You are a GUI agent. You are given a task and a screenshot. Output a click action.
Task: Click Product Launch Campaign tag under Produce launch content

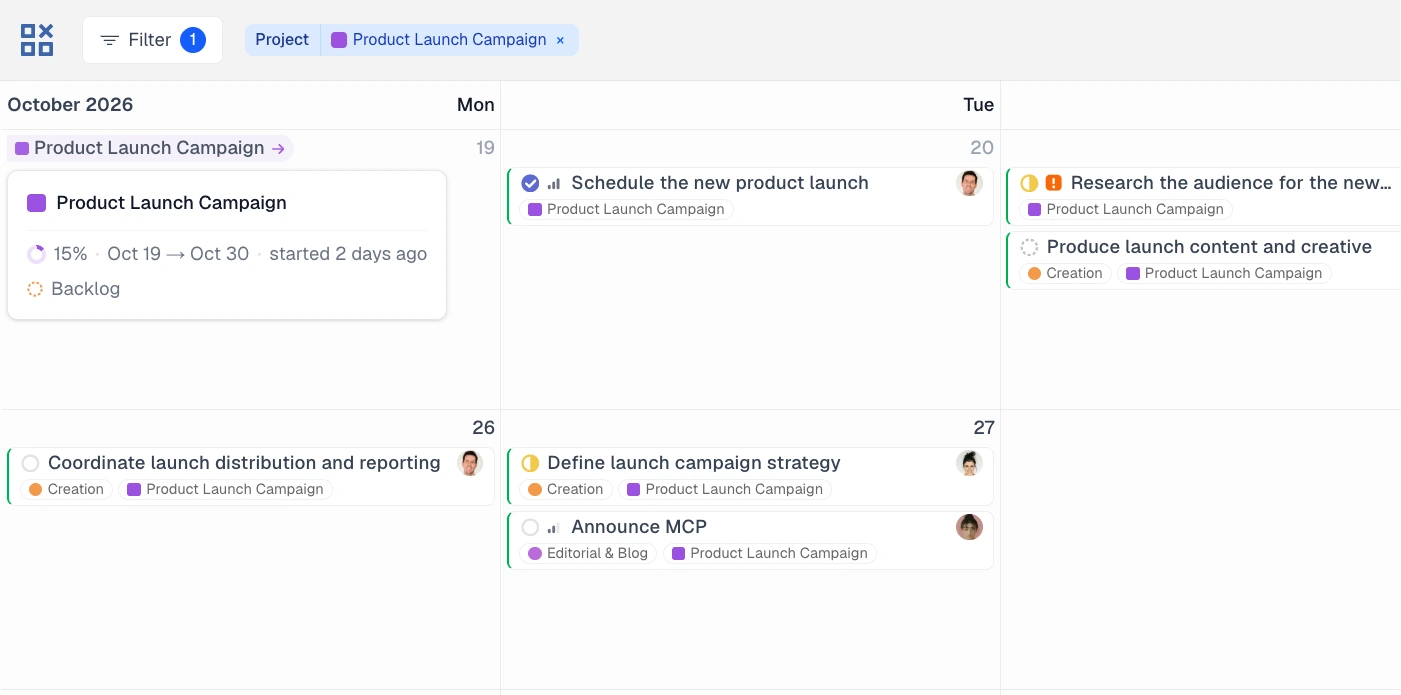pyautogui.click(x=1224, y=273)
